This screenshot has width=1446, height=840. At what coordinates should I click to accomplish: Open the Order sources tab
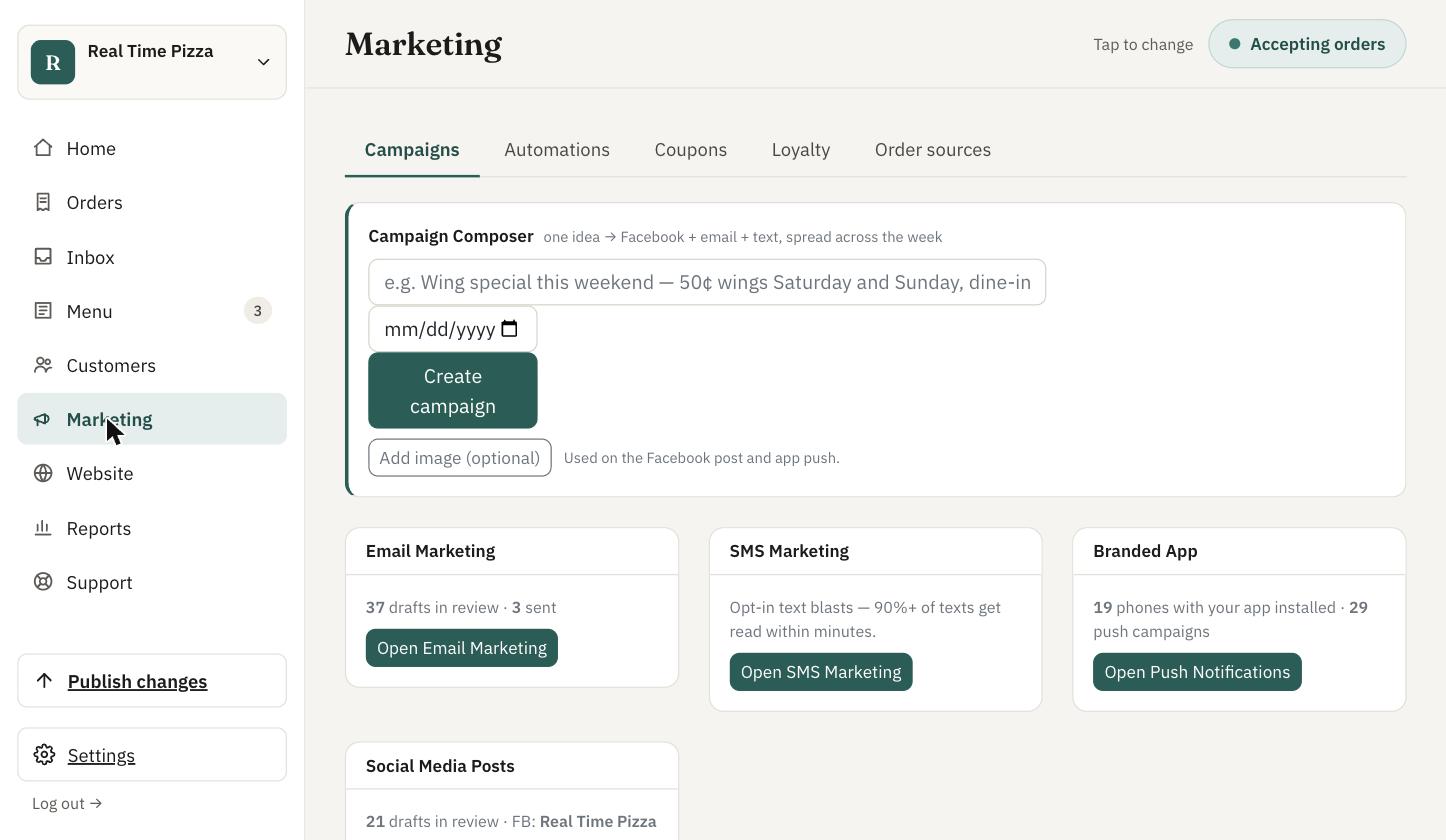pos(933,150)
